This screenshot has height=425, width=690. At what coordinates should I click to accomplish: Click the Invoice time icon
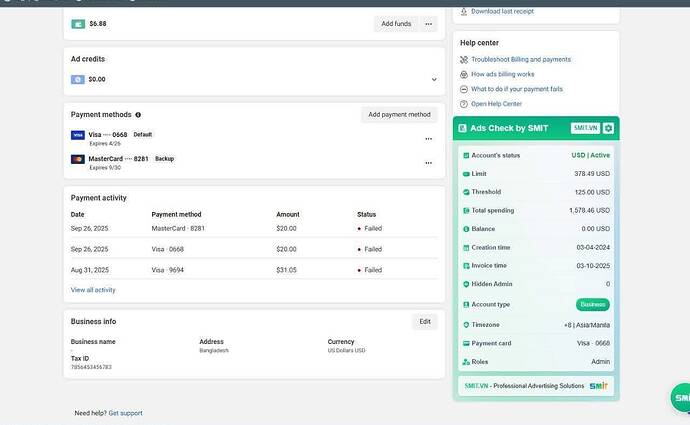click(x=466, y=266)
